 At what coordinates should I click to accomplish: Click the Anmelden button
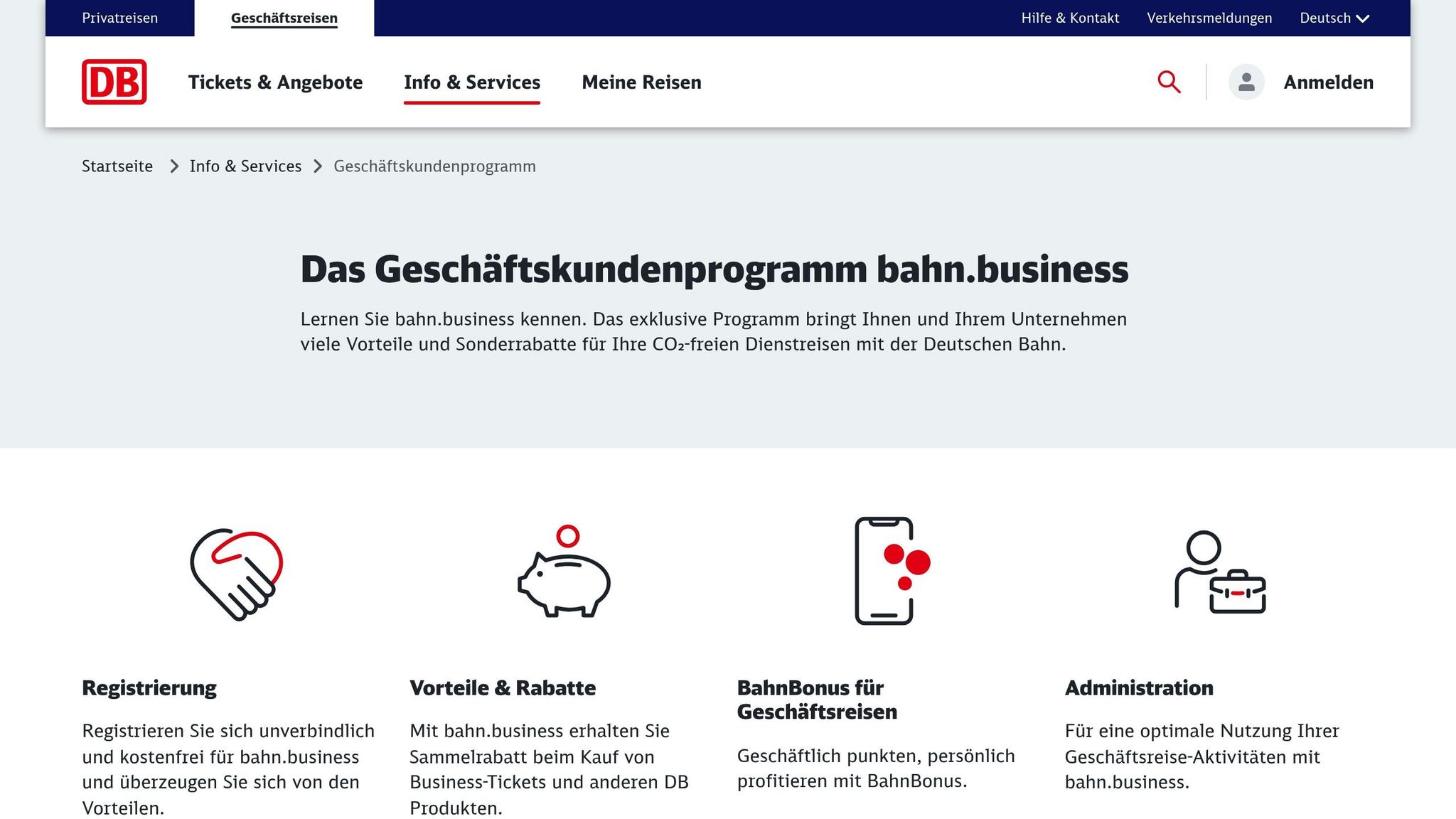pos(1328,82)
